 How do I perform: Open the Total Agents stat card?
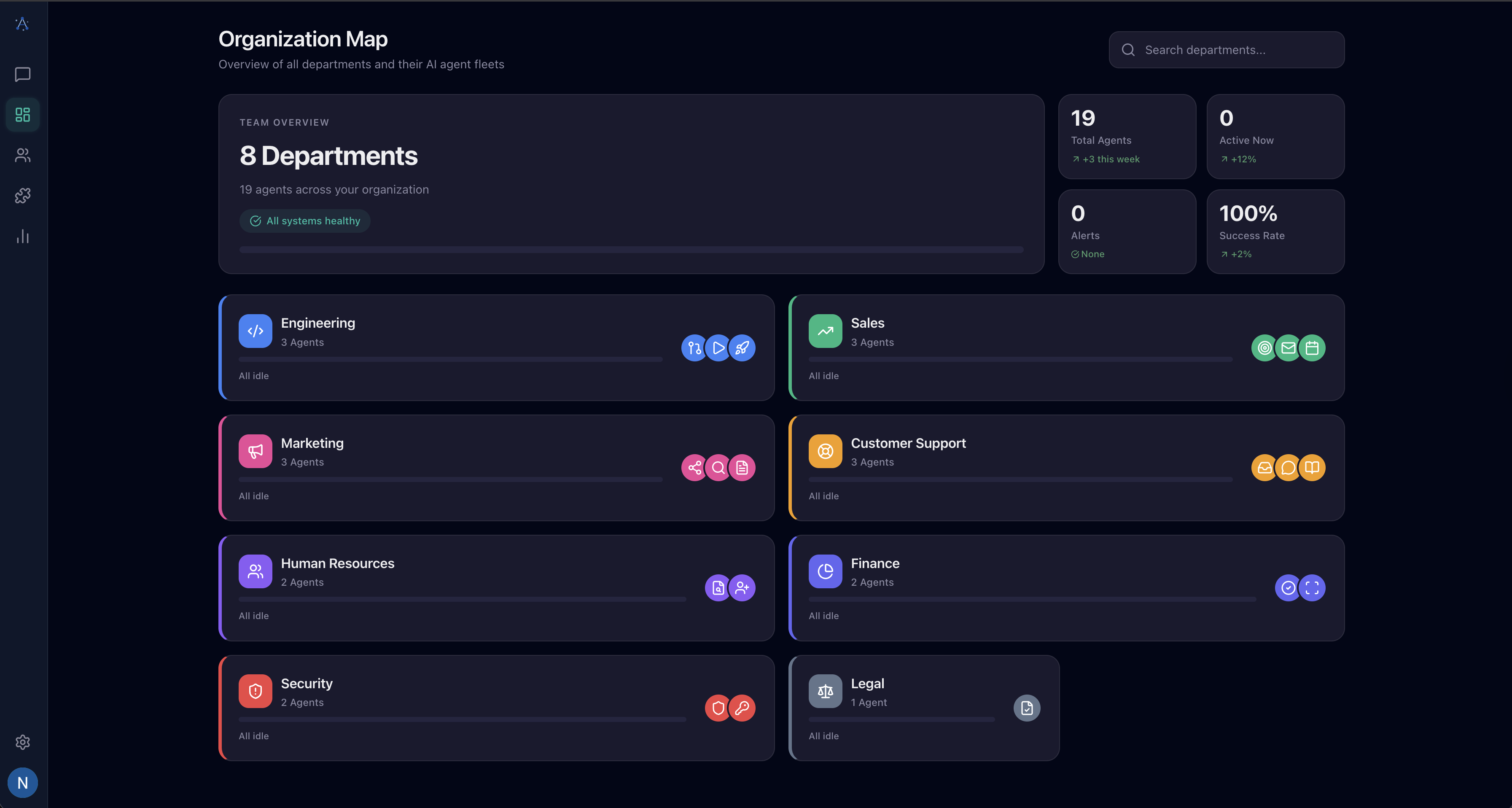coord(1126,137)
